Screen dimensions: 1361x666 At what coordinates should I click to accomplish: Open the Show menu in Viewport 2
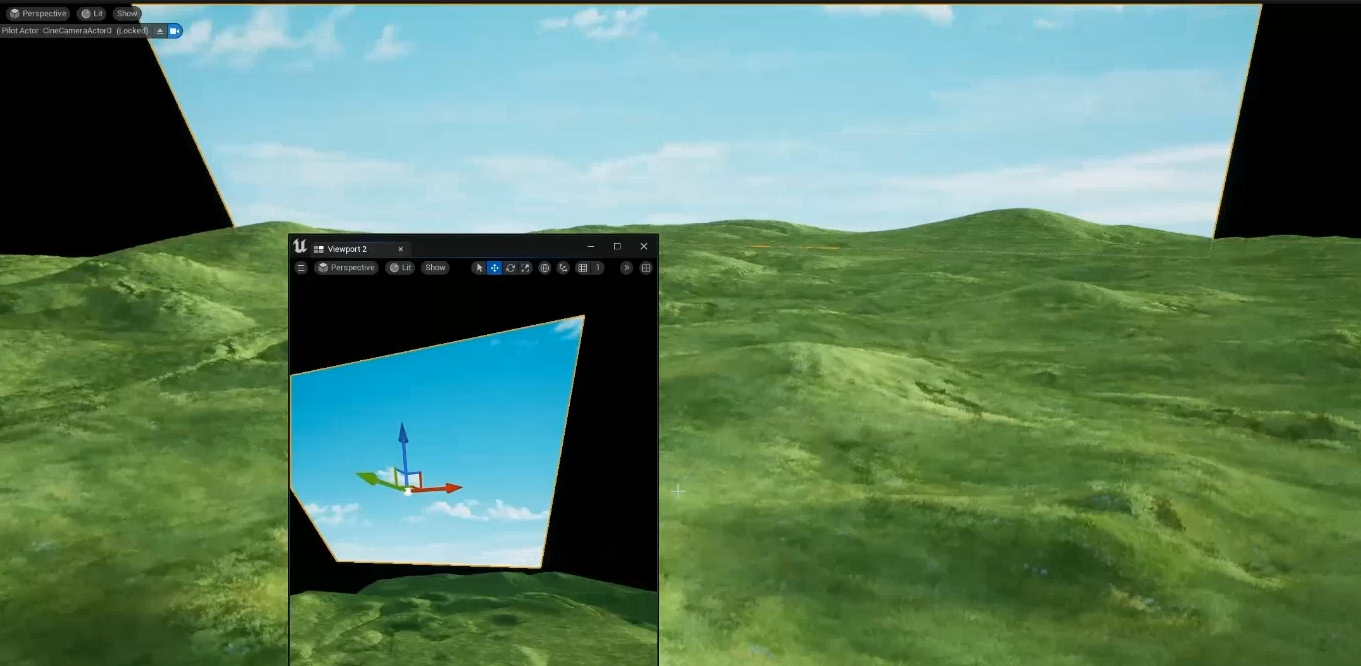click(x=435, y=268)
